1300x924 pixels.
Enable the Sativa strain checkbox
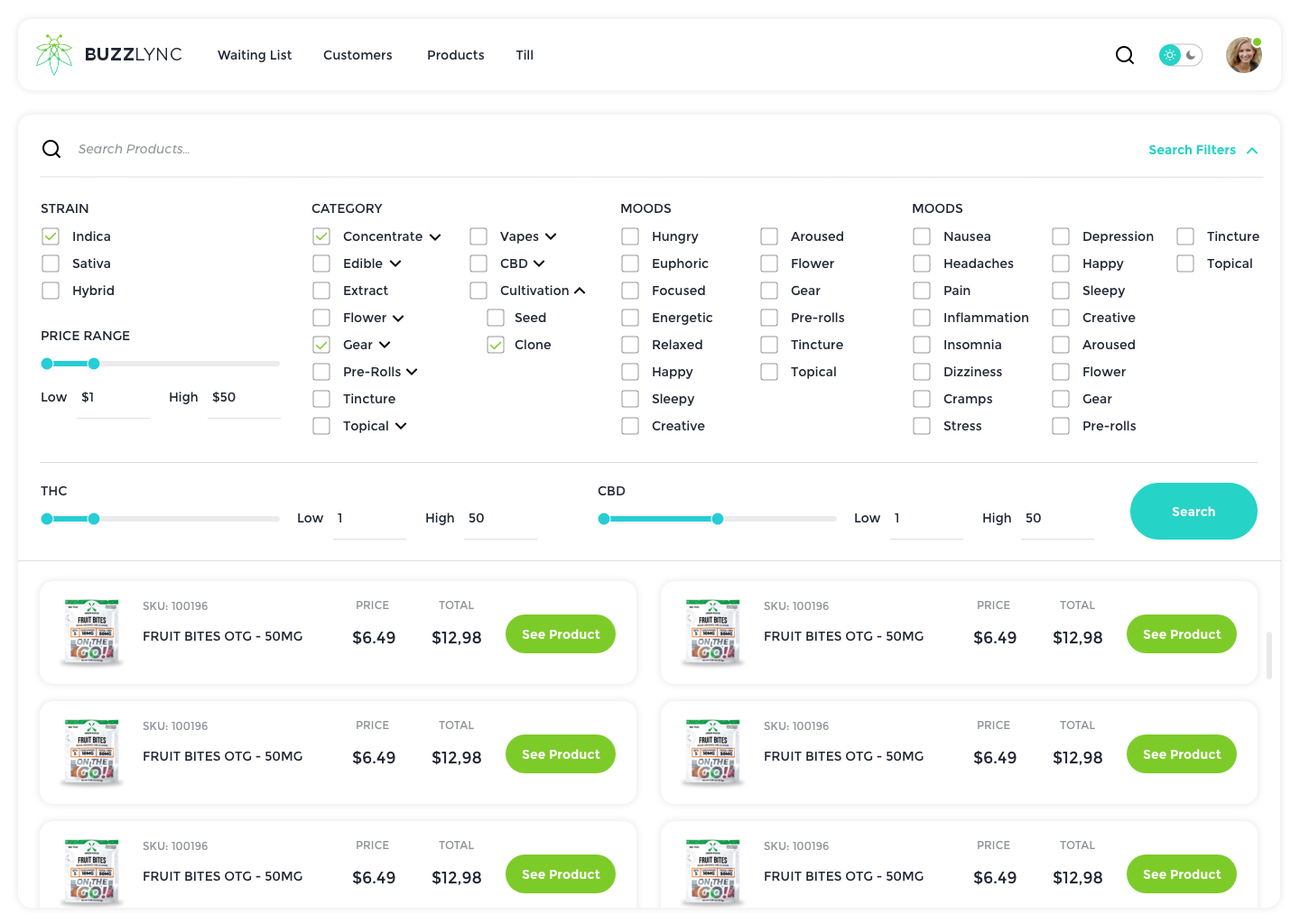coord(51,263)
